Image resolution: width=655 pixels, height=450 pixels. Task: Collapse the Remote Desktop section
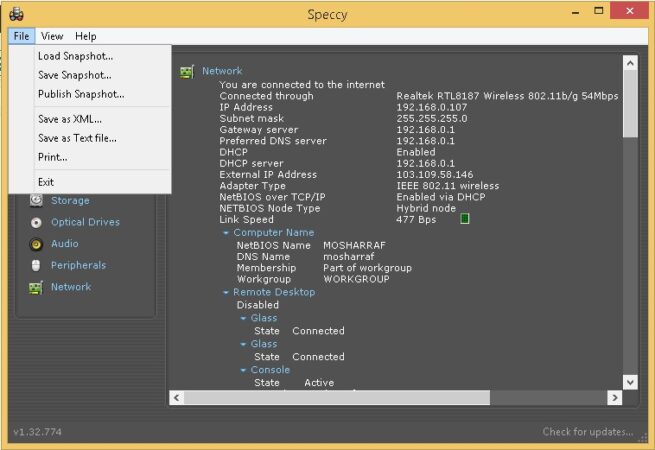pyautogui.click(x=226, y=292)
